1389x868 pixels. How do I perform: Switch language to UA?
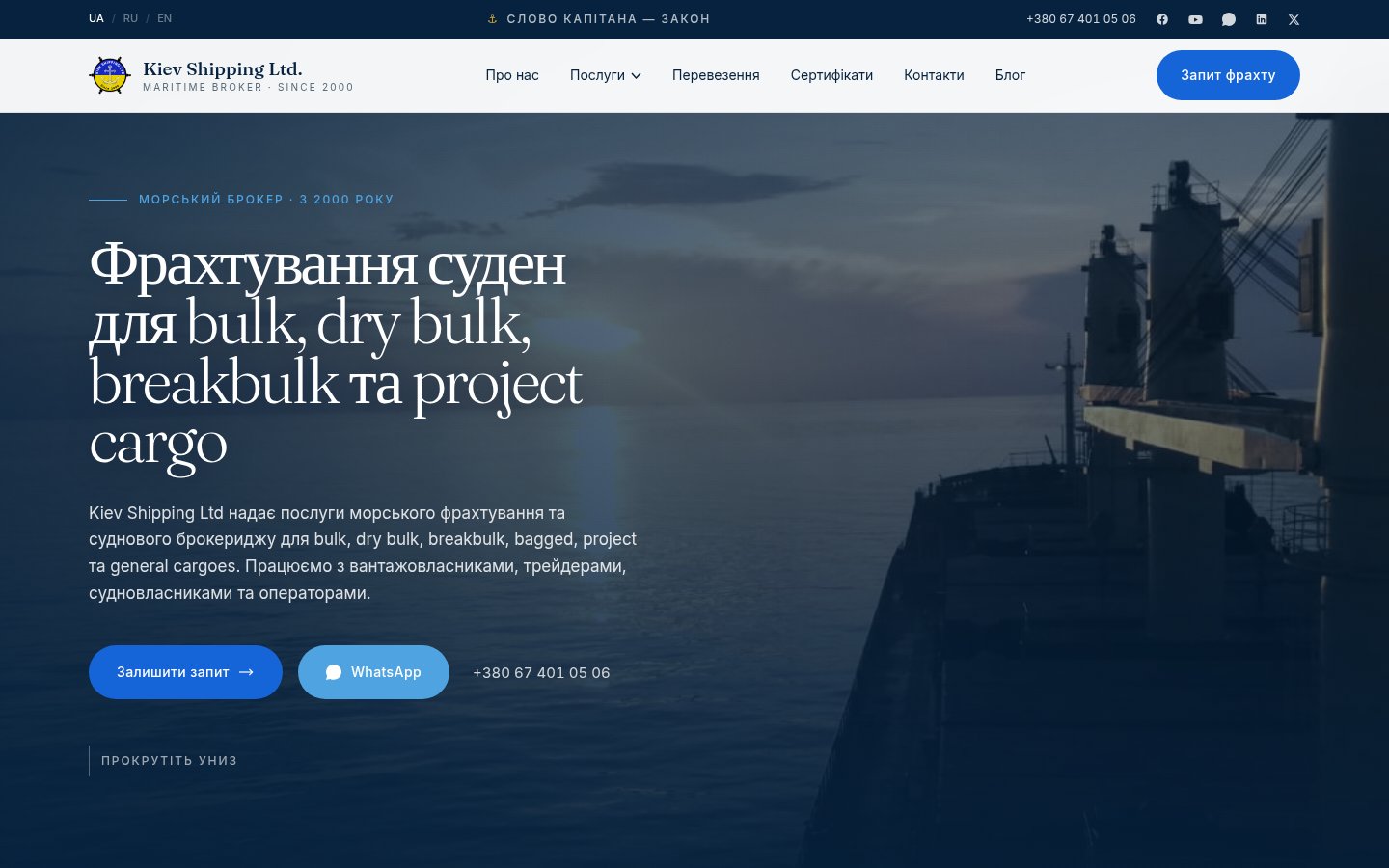click(96, 18)
